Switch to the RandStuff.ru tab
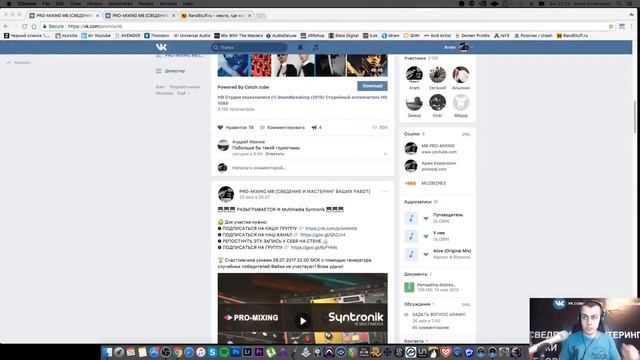The height and width of the screenshot is (360, 640). (x=216, y=16)
